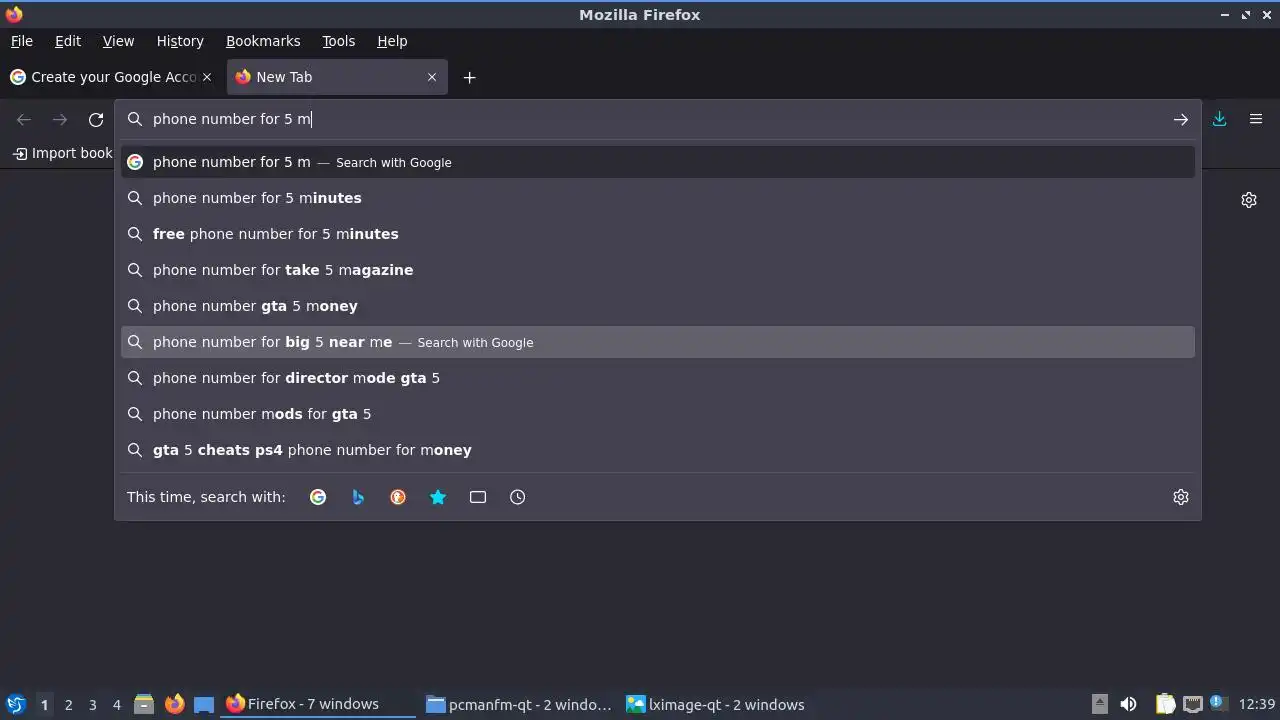Click the Go arrow in the address bar
This screenshot has width=1280, height=720.
[x=1180, y=119]
